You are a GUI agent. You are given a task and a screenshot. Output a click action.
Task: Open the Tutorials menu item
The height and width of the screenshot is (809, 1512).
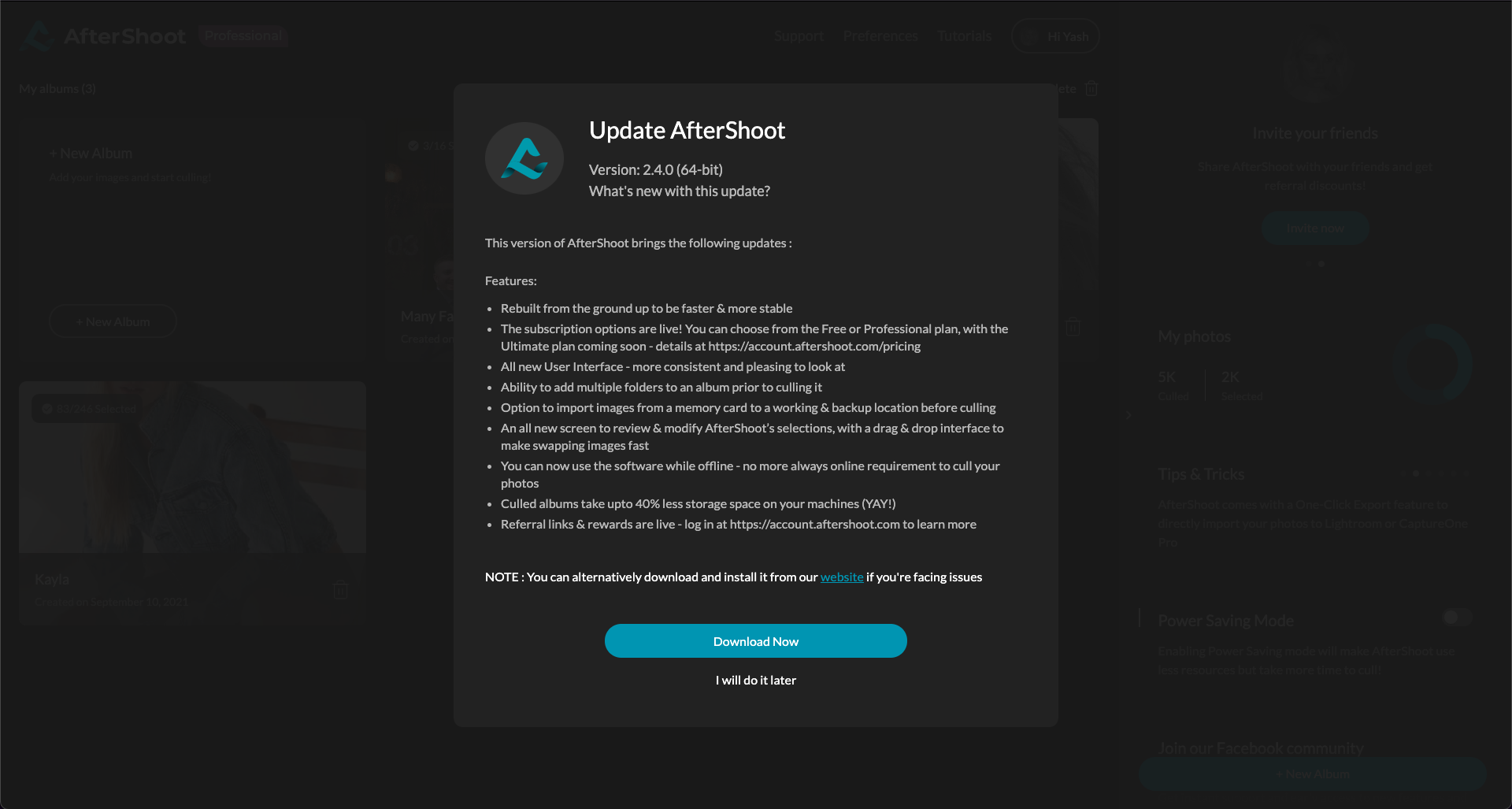[965, 36]
